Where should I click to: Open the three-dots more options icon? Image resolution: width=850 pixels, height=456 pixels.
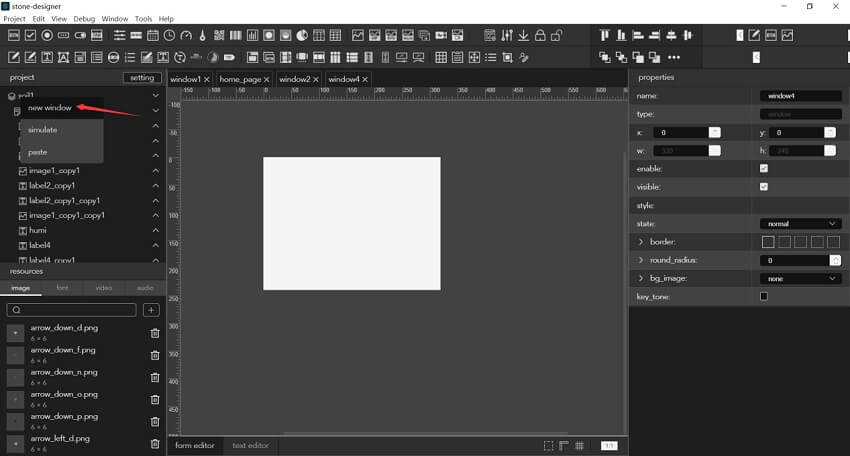674,57
